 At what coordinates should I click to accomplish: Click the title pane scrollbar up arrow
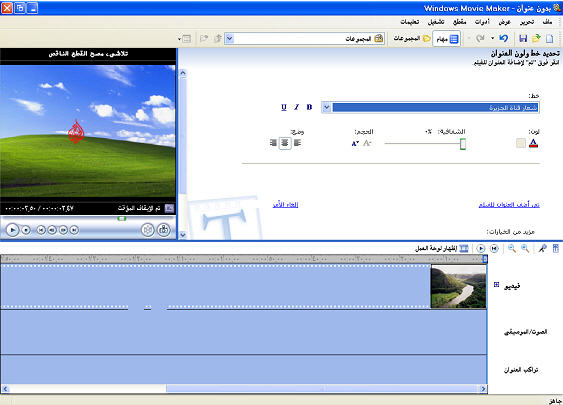[183, 73]
